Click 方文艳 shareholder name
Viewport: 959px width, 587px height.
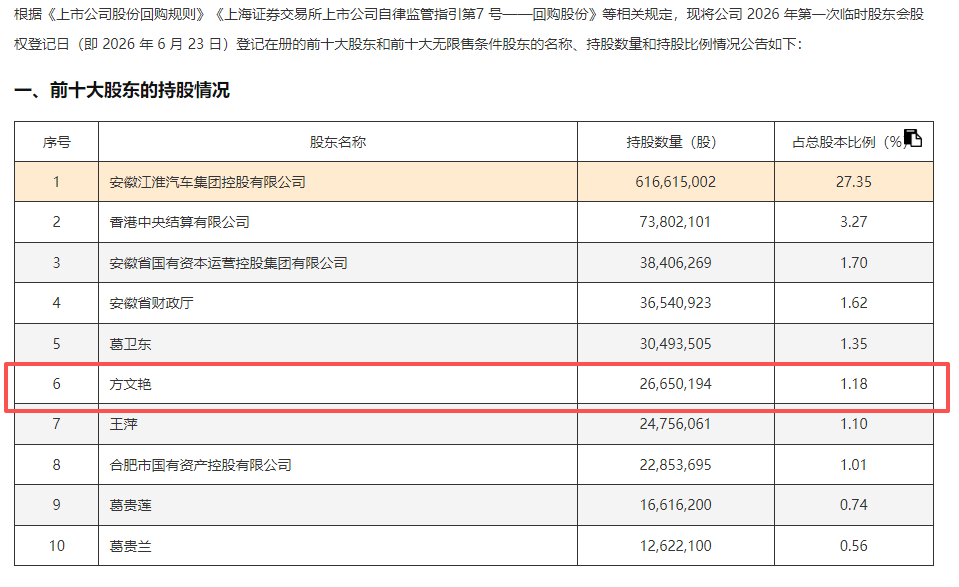tap(130, 384)
